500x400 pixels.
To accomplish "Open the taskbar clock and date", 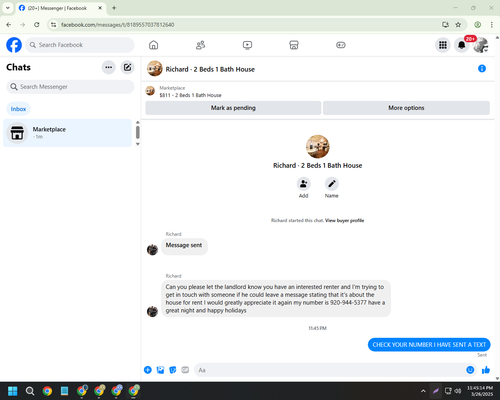I will 480,391.
